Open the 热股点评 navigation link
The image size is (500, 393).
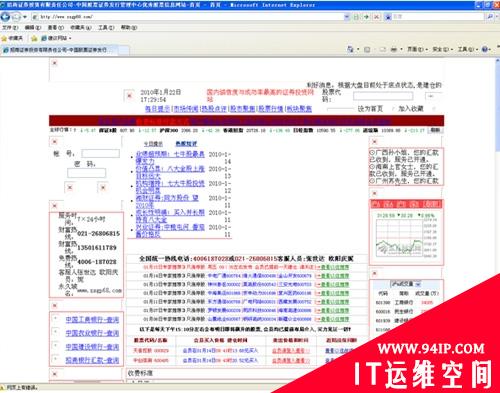click(214, 109)
